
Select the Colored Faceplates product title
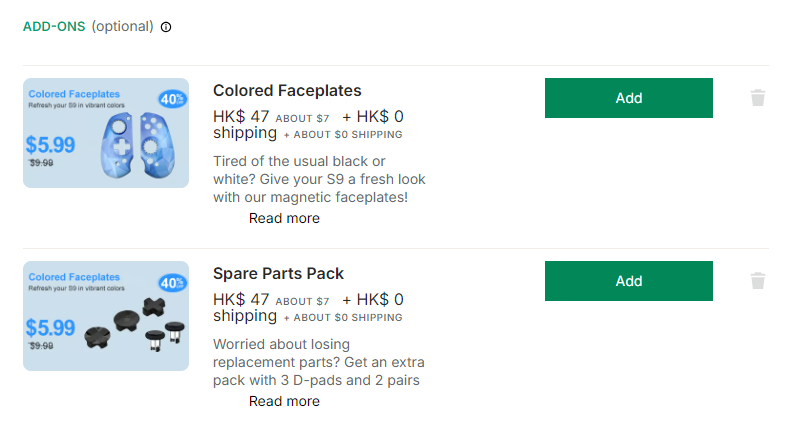[287, 90]
